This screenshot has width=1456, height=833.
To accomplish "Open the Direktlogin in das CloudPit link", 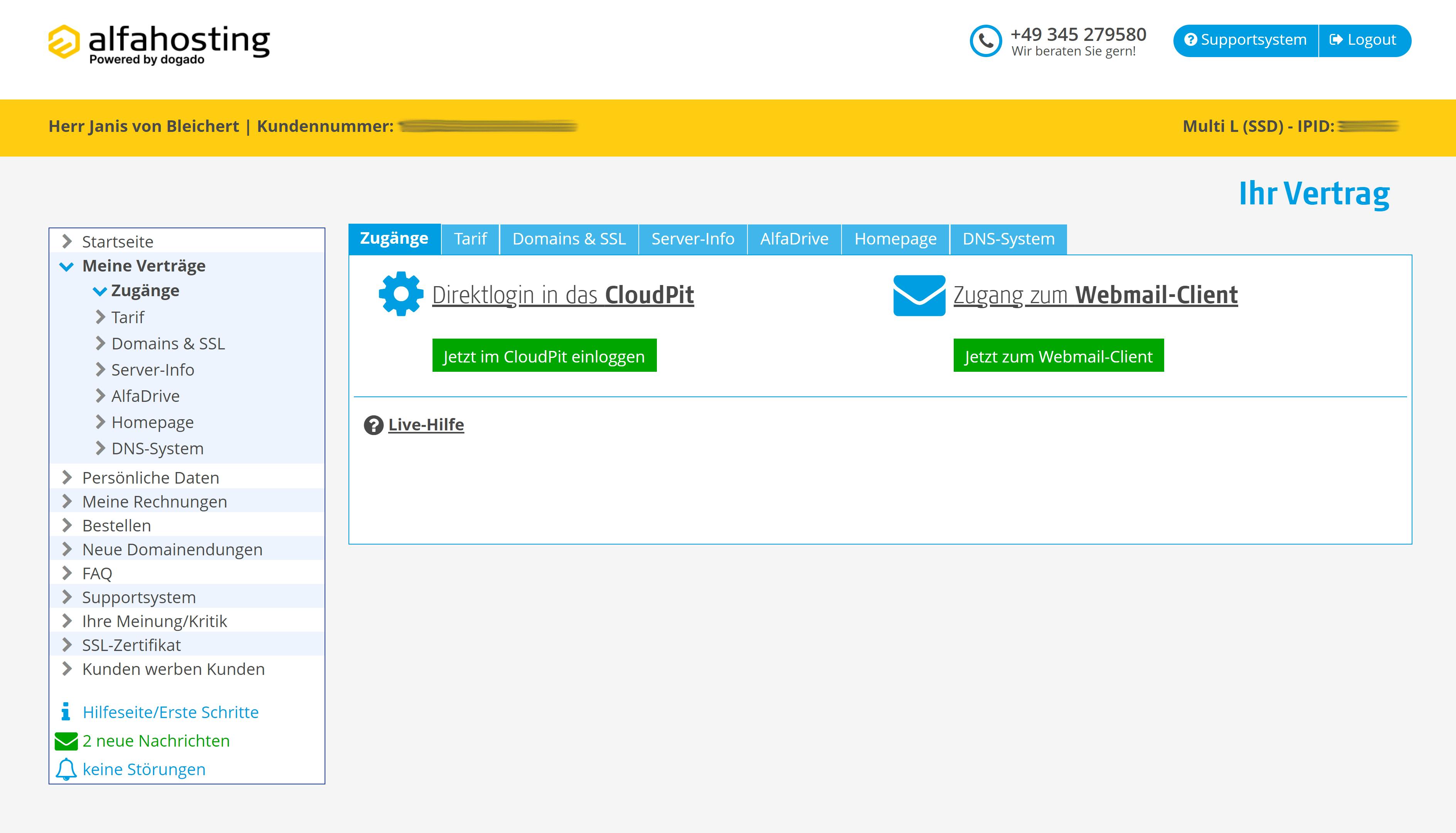I will pyautogui.click(x=563, y=295).
